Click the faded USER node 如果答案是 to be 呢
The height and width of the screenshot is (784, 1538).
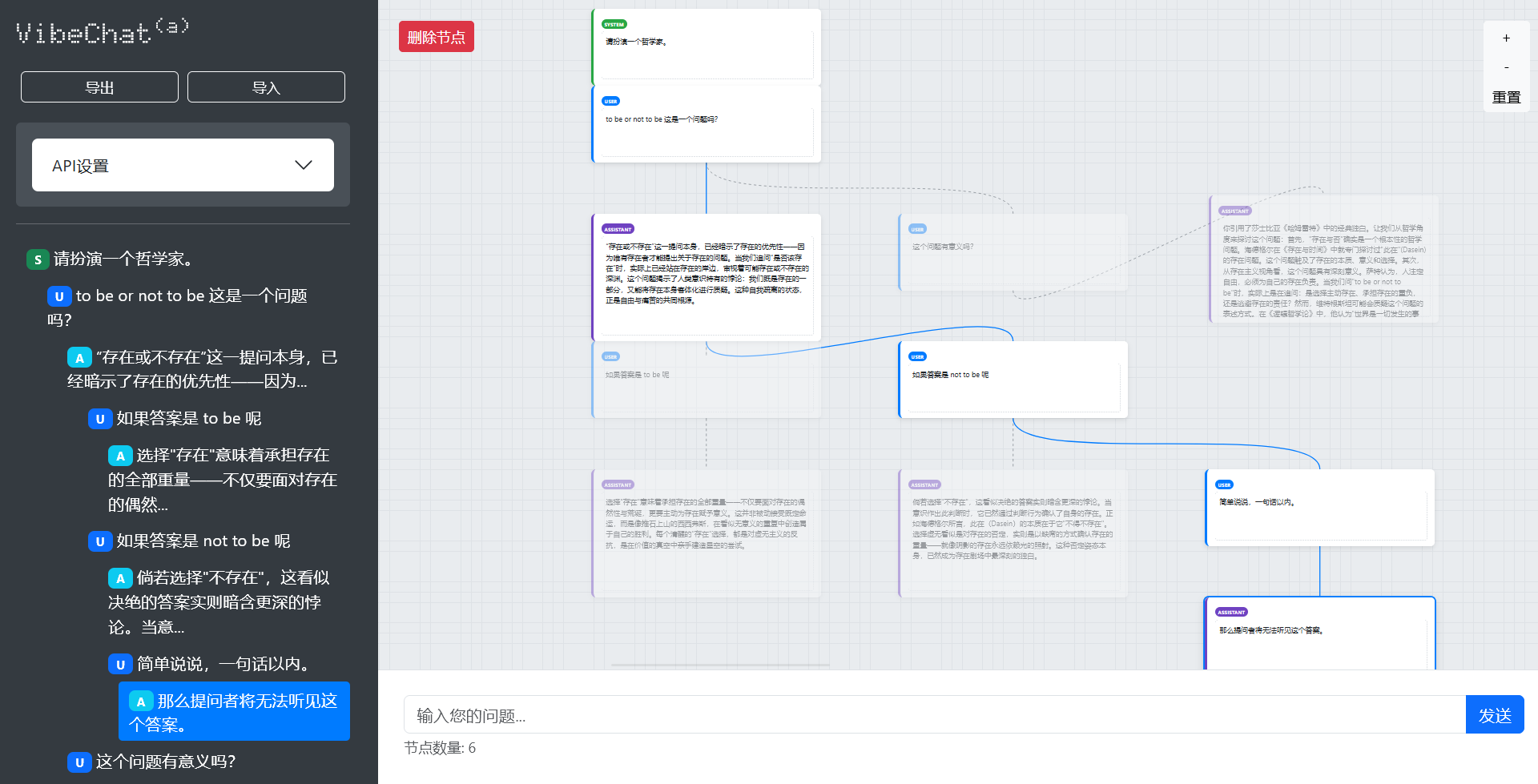point(707,380)
